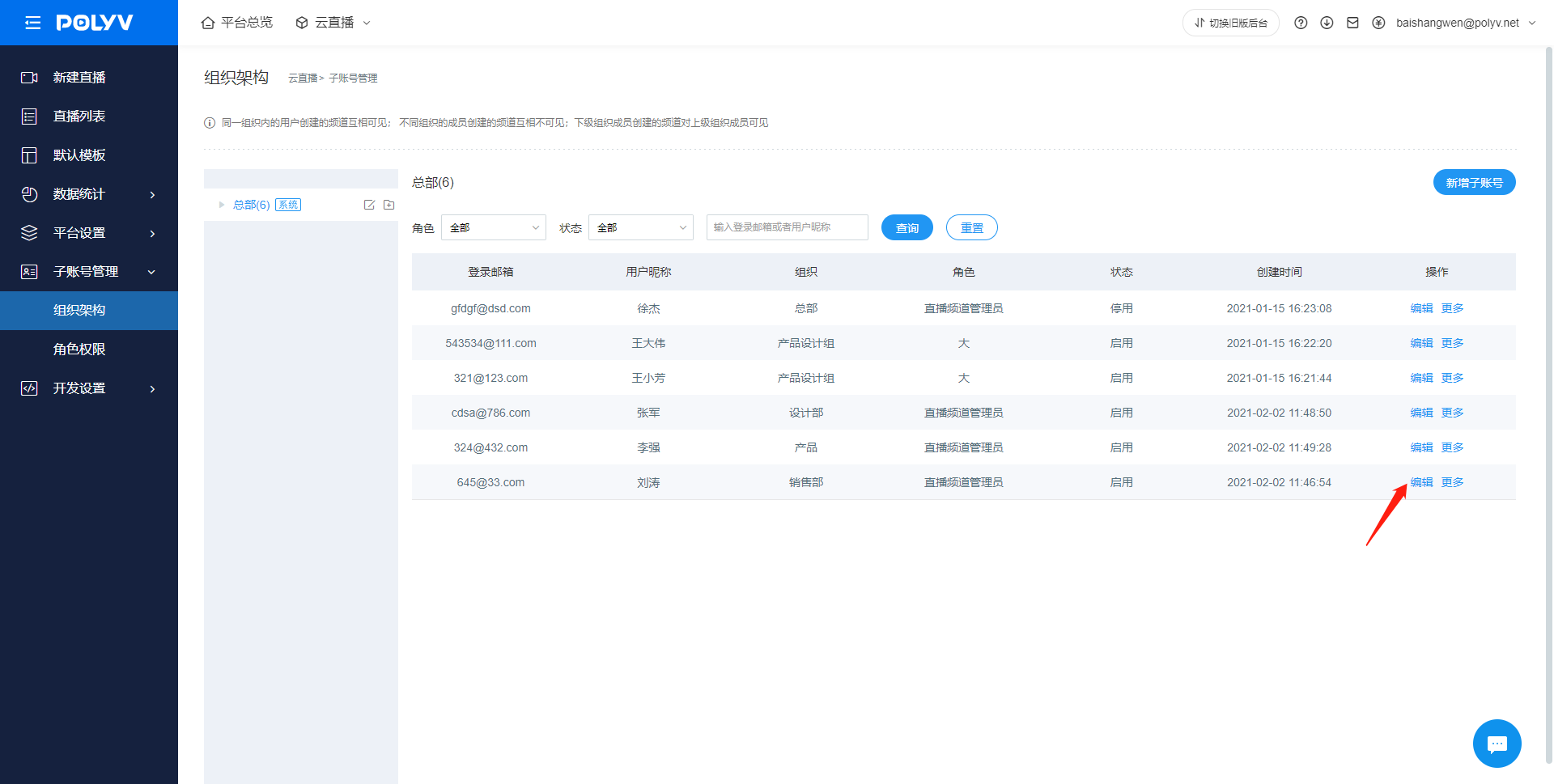Select the 总部(6) organization label
The width and height of the screenshot is (1554, 784).
tap(252, 205)
